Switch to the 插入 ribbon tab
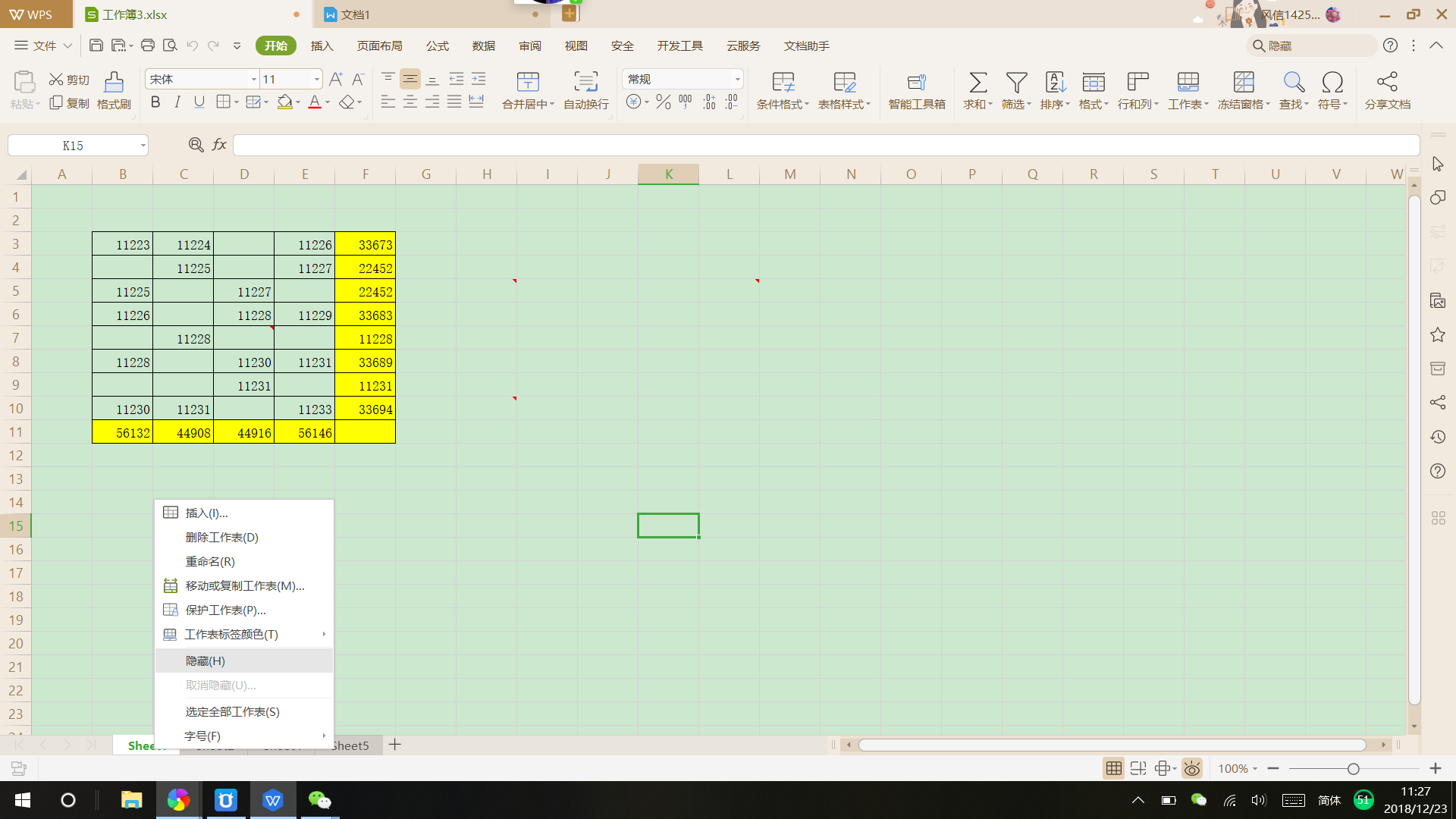This screenshot has height=819, width=1456. (x=322, y=46)
